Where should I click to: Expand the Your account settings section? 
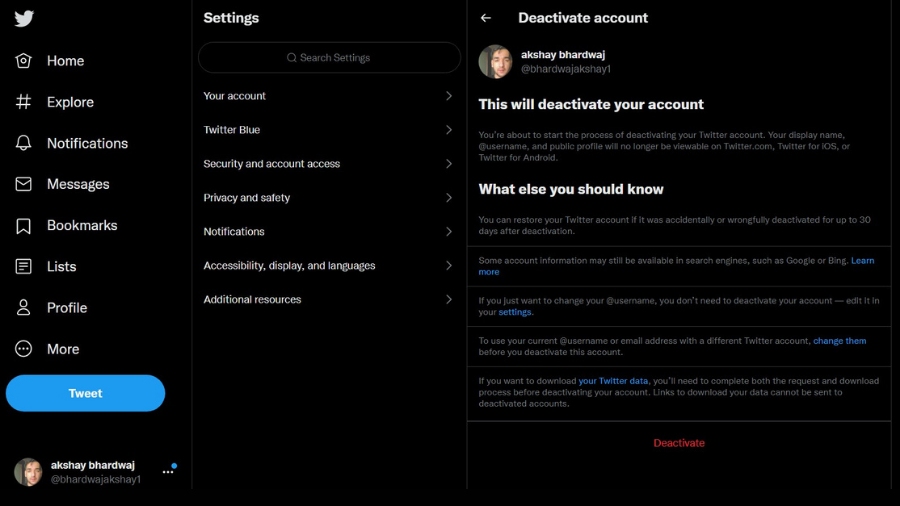449,96
